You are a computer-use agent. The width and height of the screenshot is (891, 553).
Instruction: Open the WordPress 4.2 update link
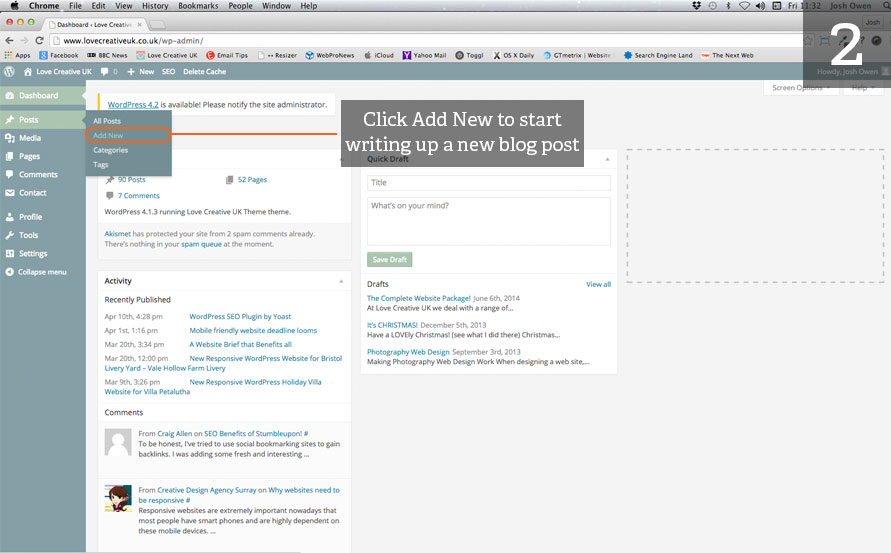pos(132,104)
